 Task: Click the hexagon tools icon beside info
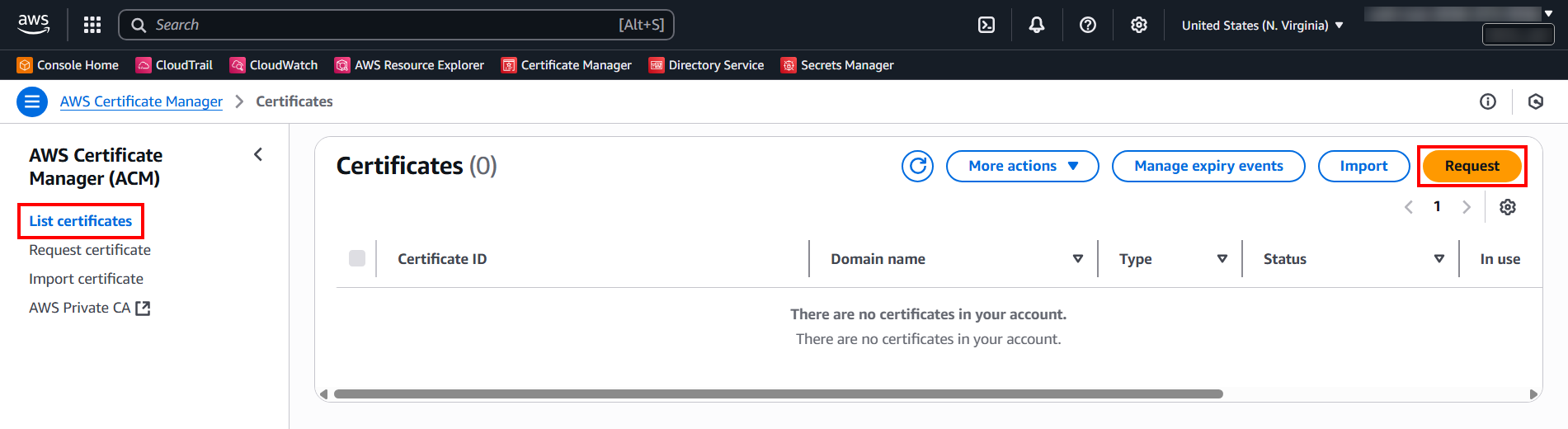click(1536, 101)
